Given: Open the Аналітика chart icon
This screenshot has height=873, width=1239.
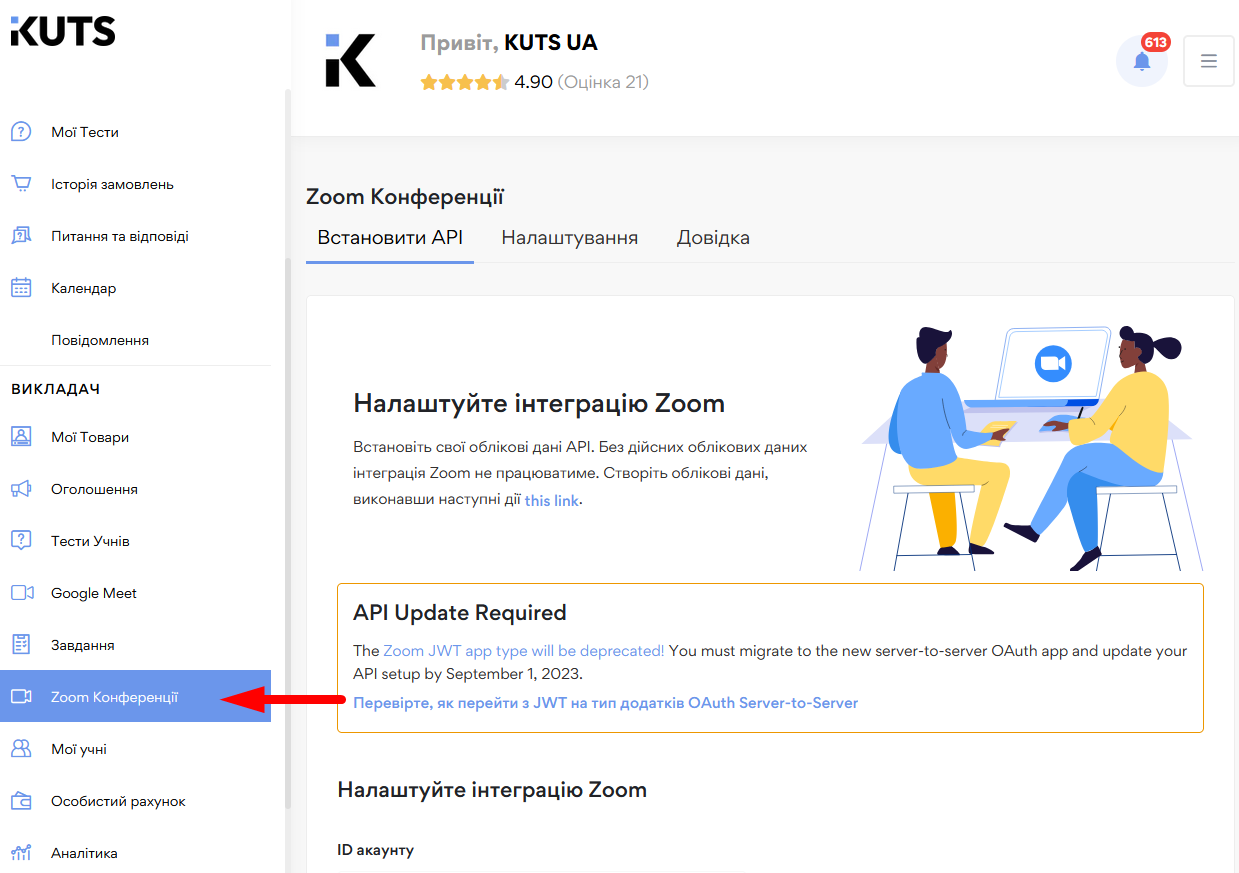Looking at the screenshot, I should pyautogui.click(x=22, y=852).
